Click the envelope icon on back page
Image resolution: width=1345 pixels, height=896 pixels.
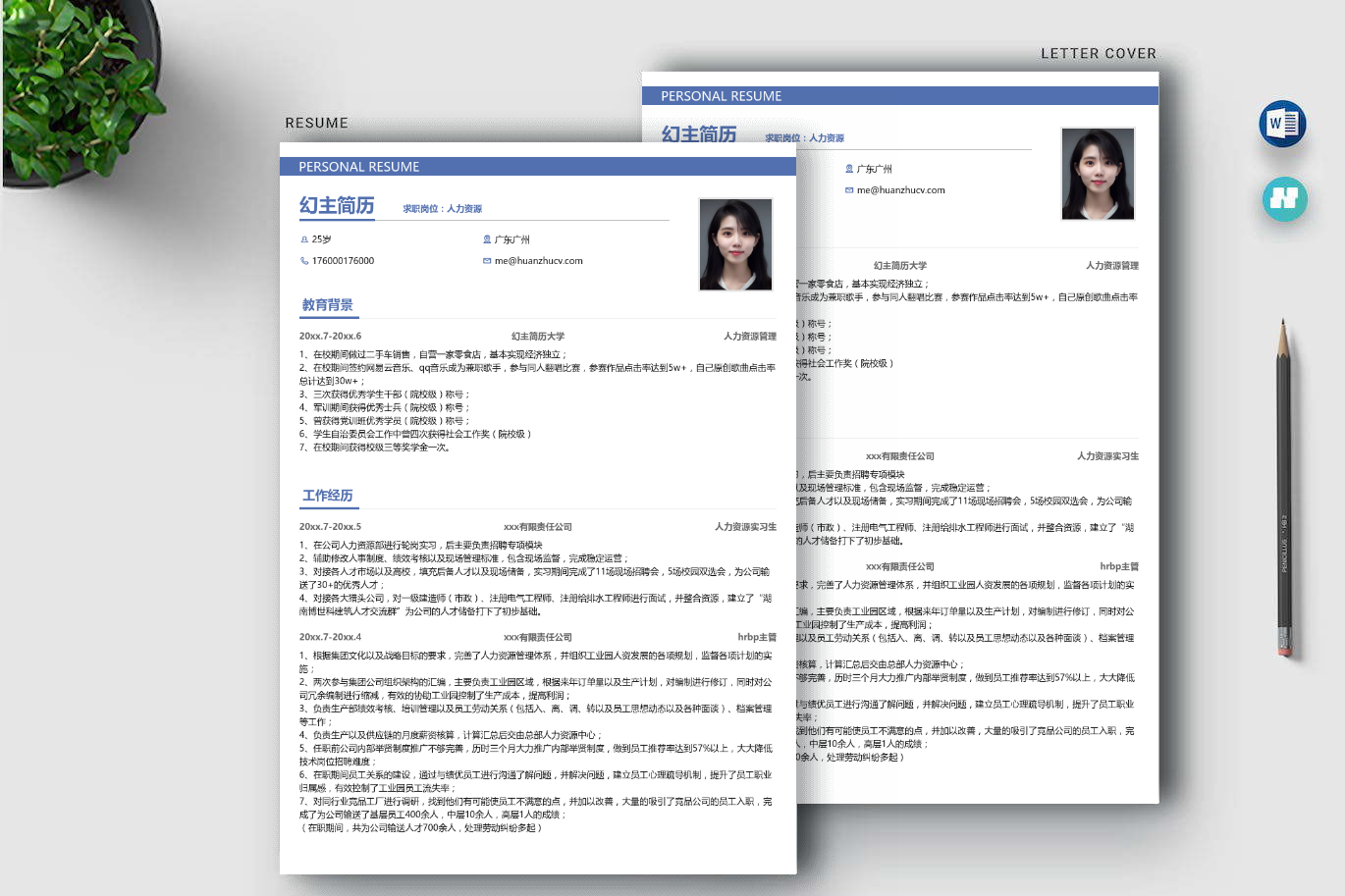point(849,190)
